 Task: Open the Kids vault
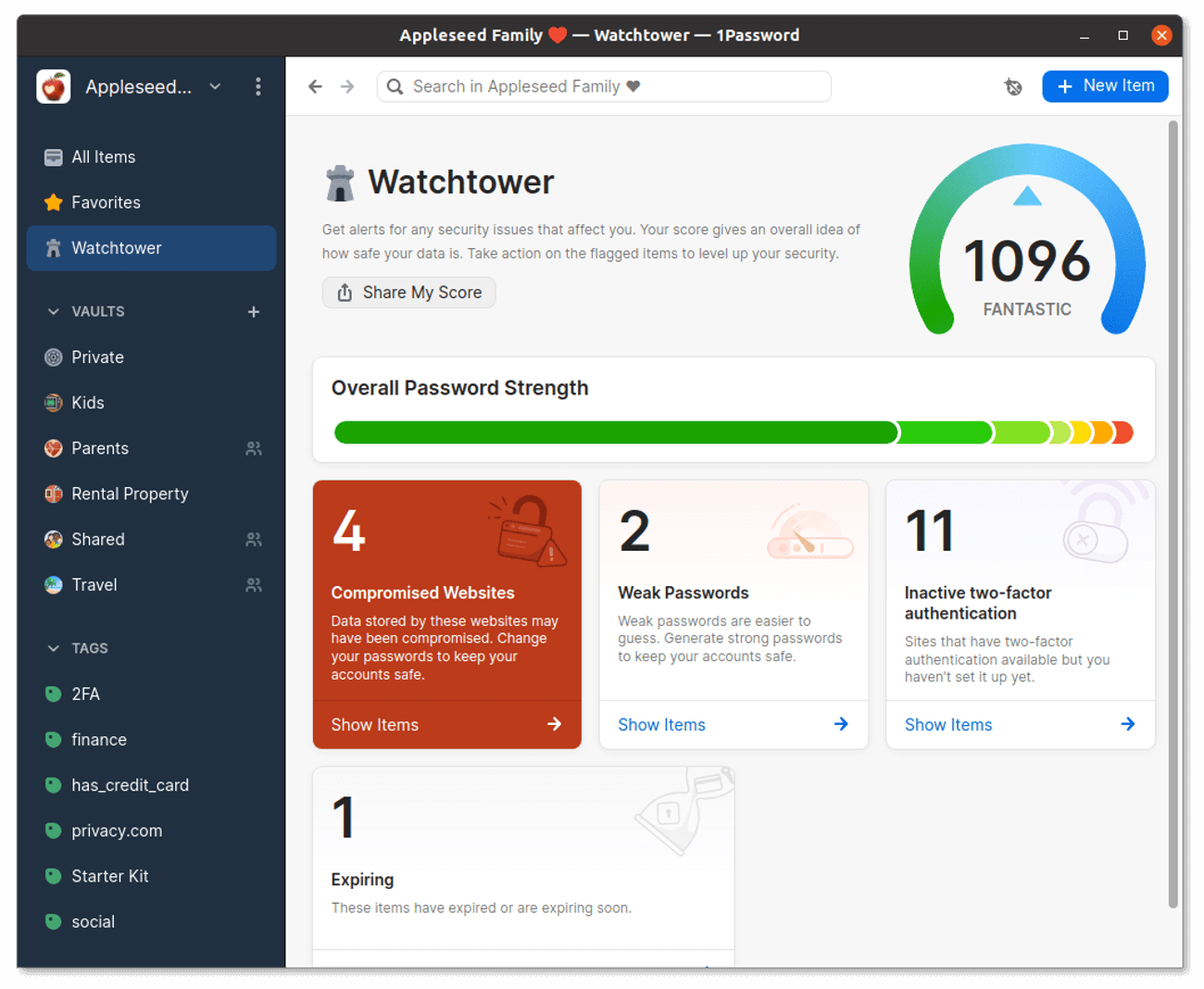coord(88,402)
